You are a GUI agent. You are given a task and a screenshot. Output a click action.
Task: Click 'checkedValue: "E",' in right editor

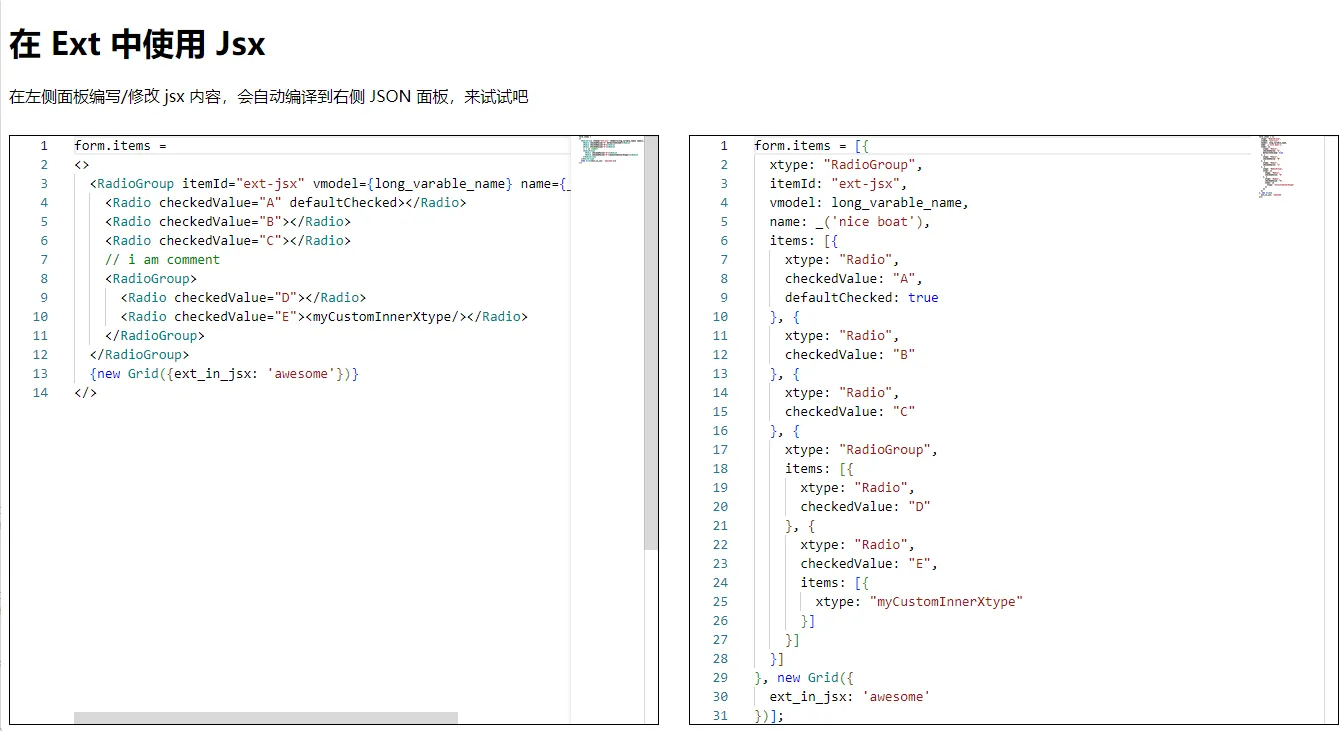pyautogui.click(x=870, y=564)
